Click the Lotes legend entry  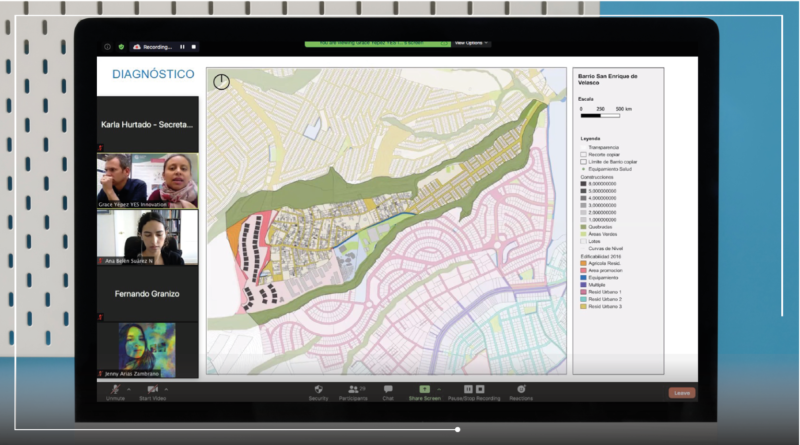(591, 241)
